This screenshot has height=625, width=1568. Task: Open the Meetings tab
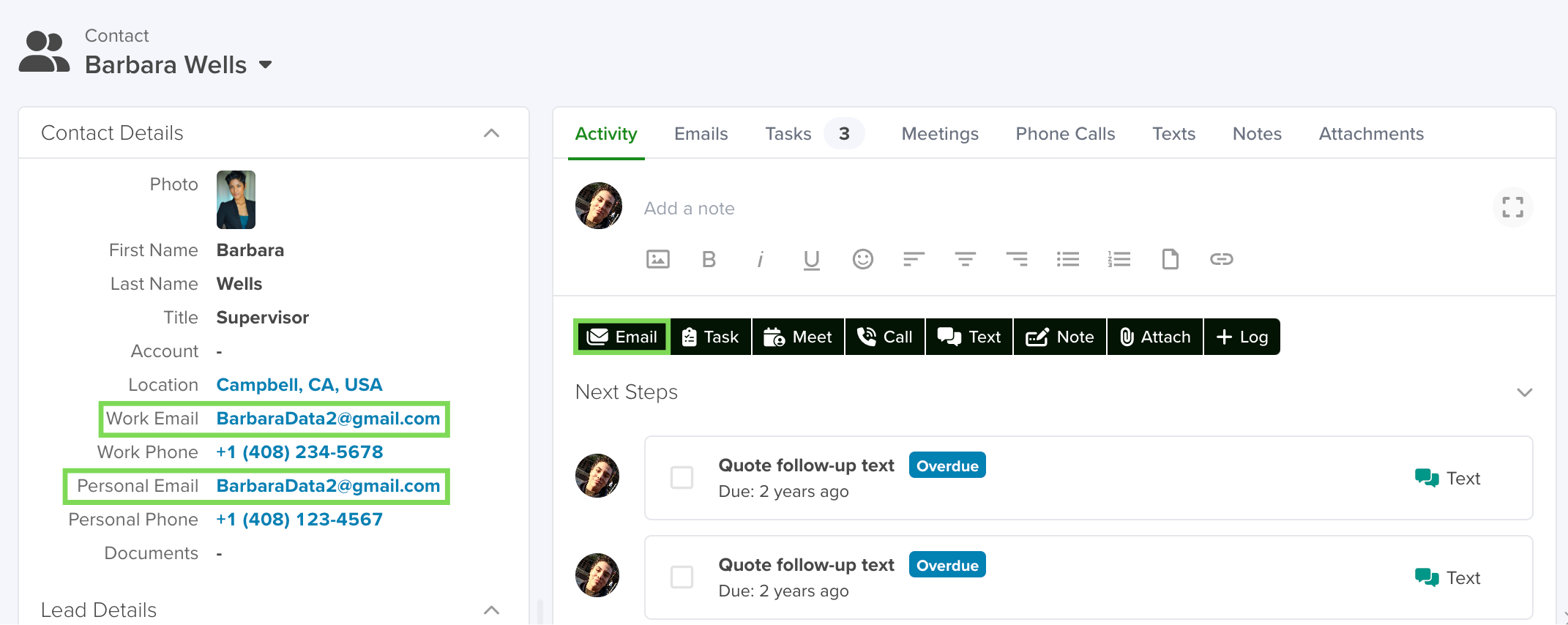pos(940,134)
